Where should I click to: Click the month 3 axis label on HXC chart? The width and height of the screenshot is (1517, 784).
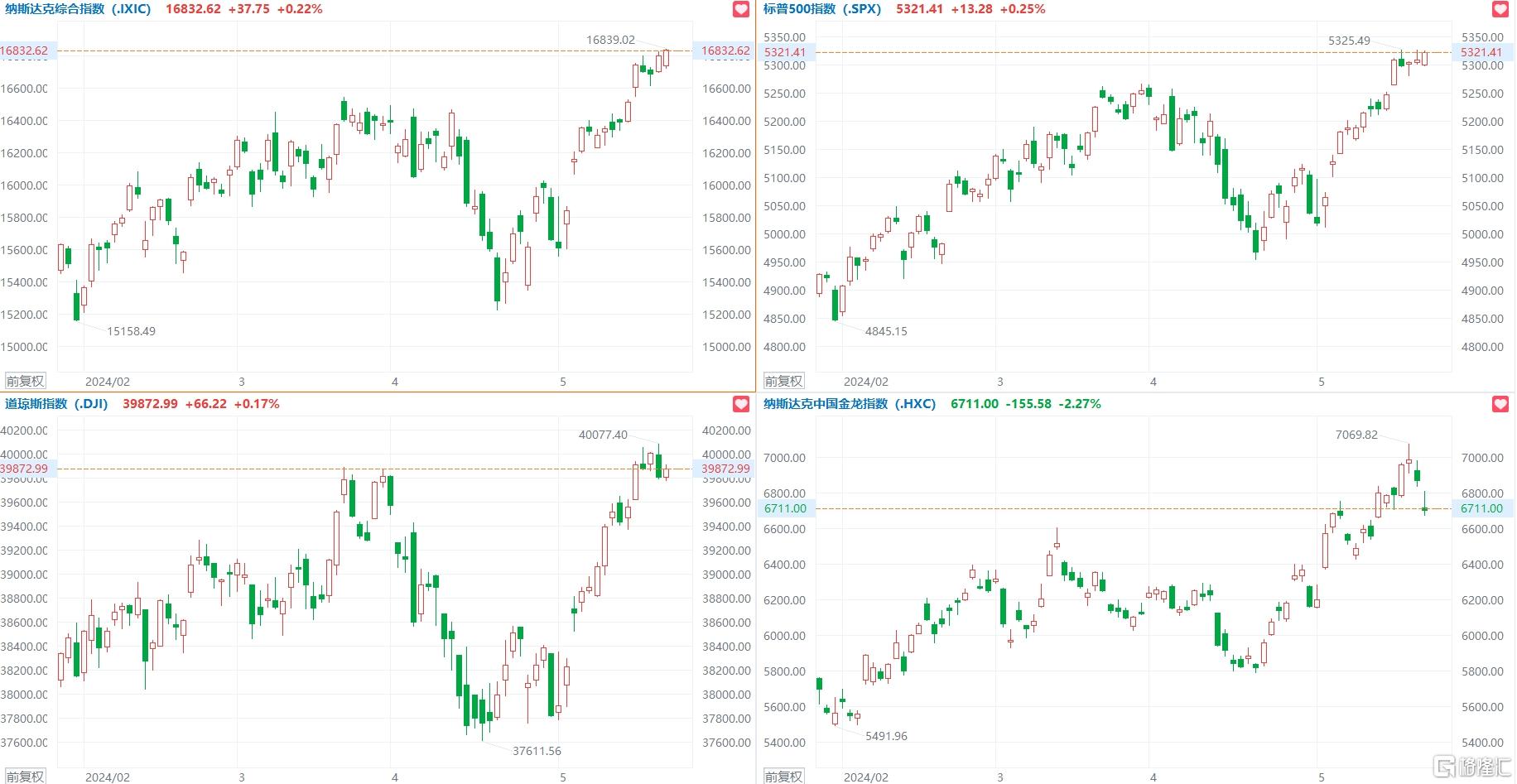(x=1000, y=777)
